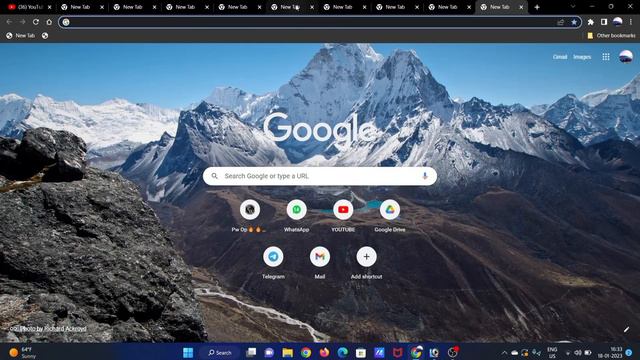Open McAfee from the taskbar
Viewport: 640px width, 360px height.
(398, 352)
